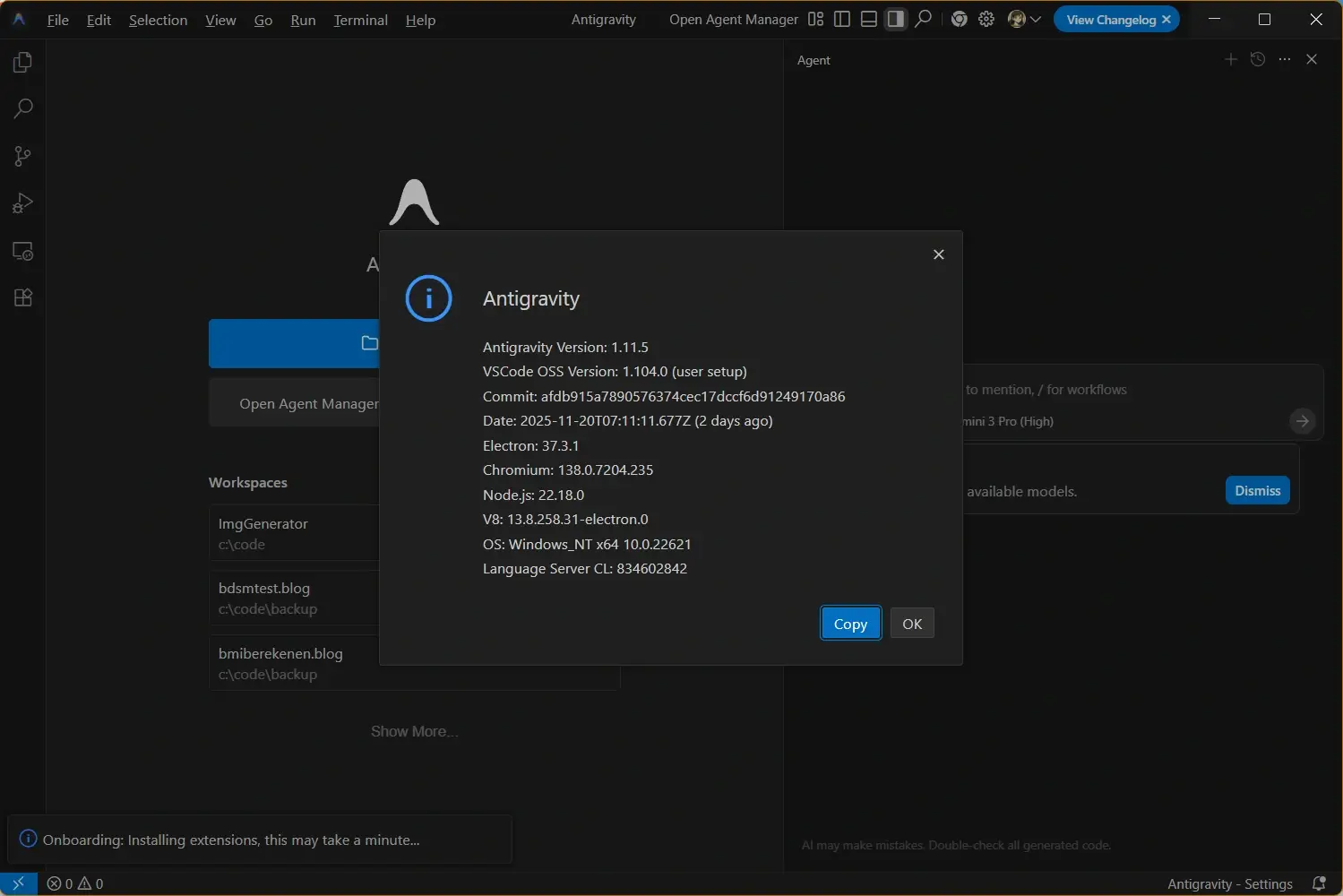1343x896 pixels.
Task: Click the Antigravity Version: 1.11.5 text
Action: coord(565,347)
